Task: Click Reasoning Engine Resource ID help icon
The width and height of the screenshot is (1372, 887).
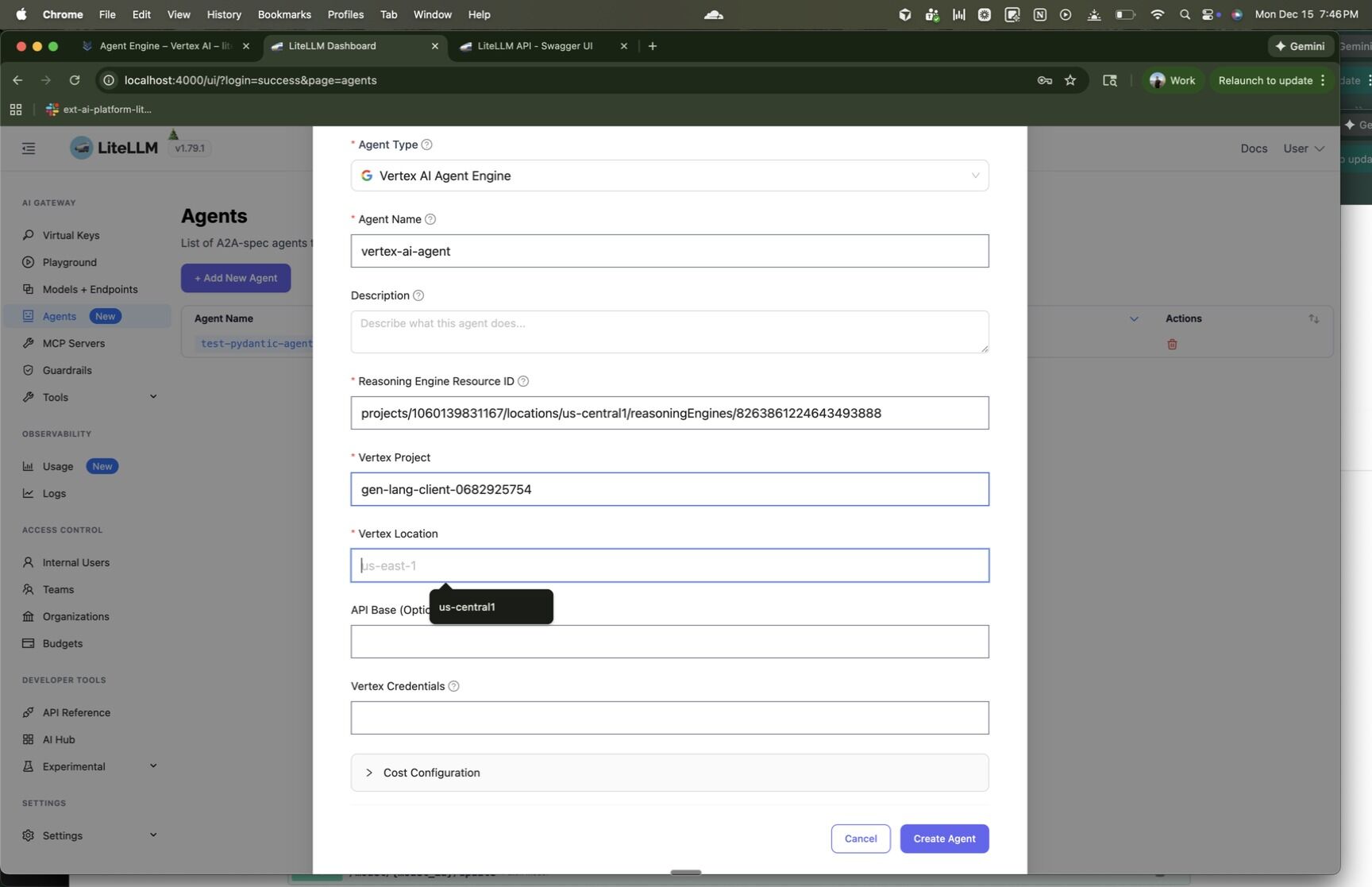Action: (523, 381)
